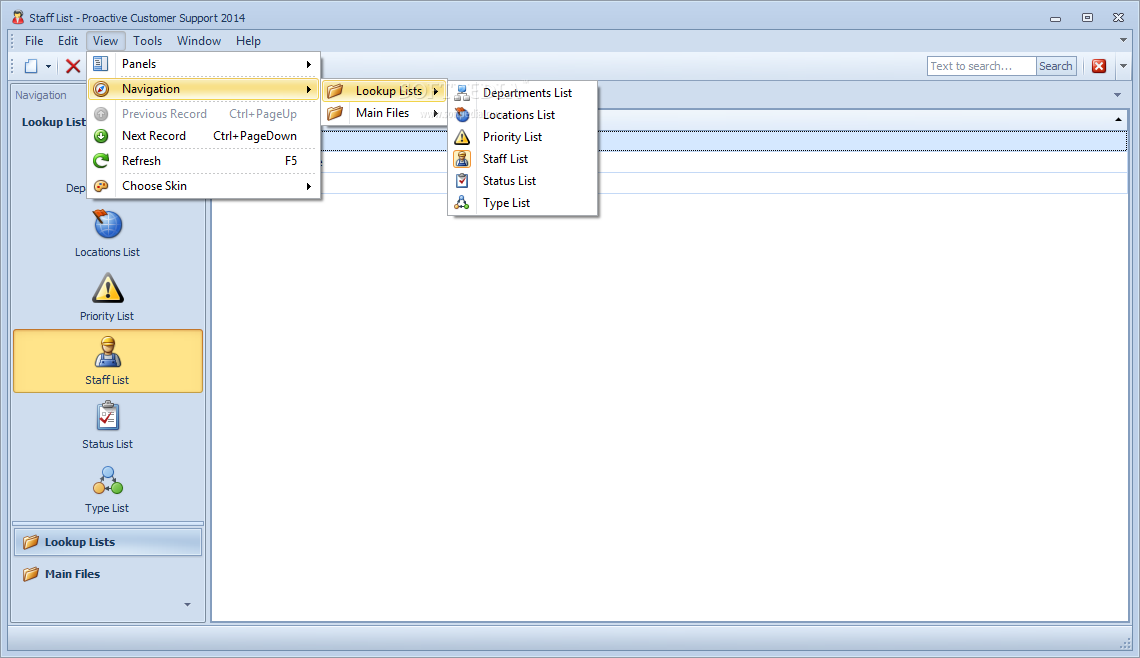The height and width of the screenshot is (658, 1140).
Task: Click the Navigation compass icon in View menu
Action: [101, 89]
